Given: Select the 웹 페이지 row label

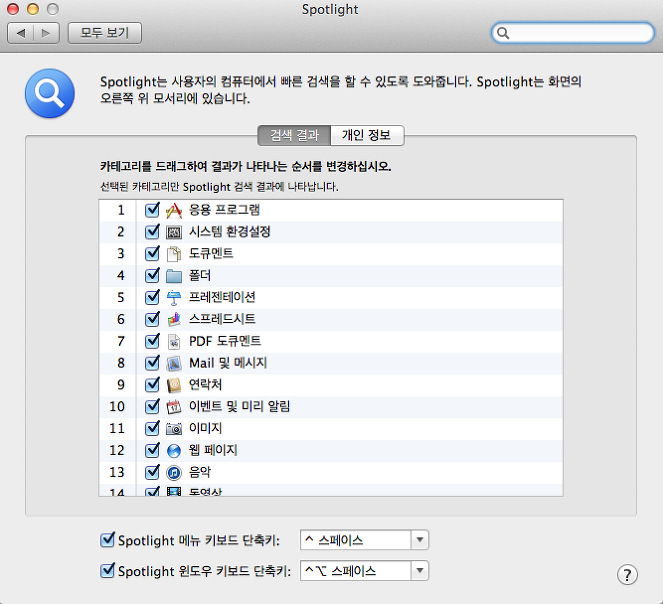Looking at the screenshot, I should click(x=213, y=450).
